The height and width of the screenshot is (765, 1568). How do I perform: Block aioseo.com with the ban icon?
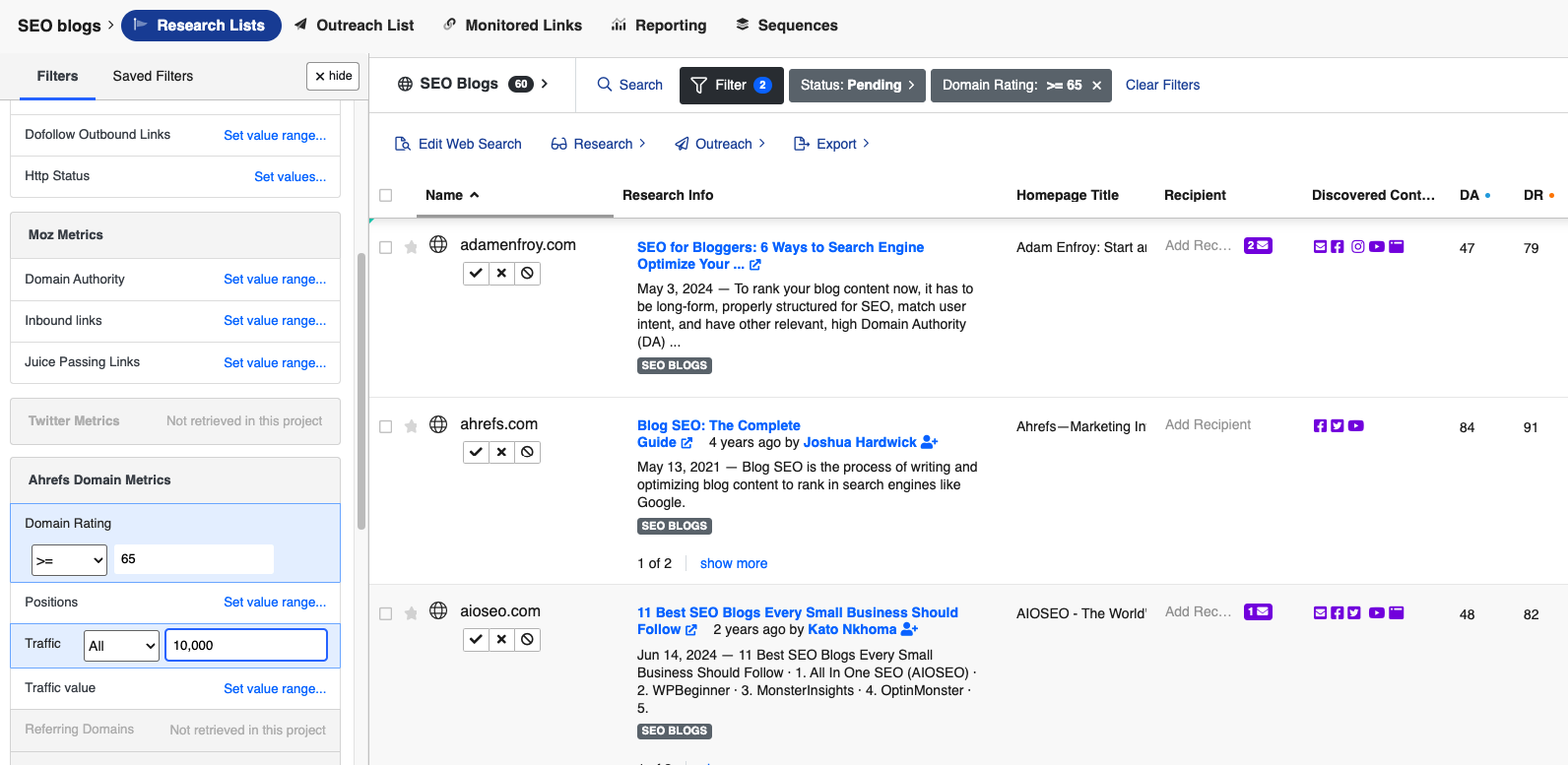tap(528, 639)
